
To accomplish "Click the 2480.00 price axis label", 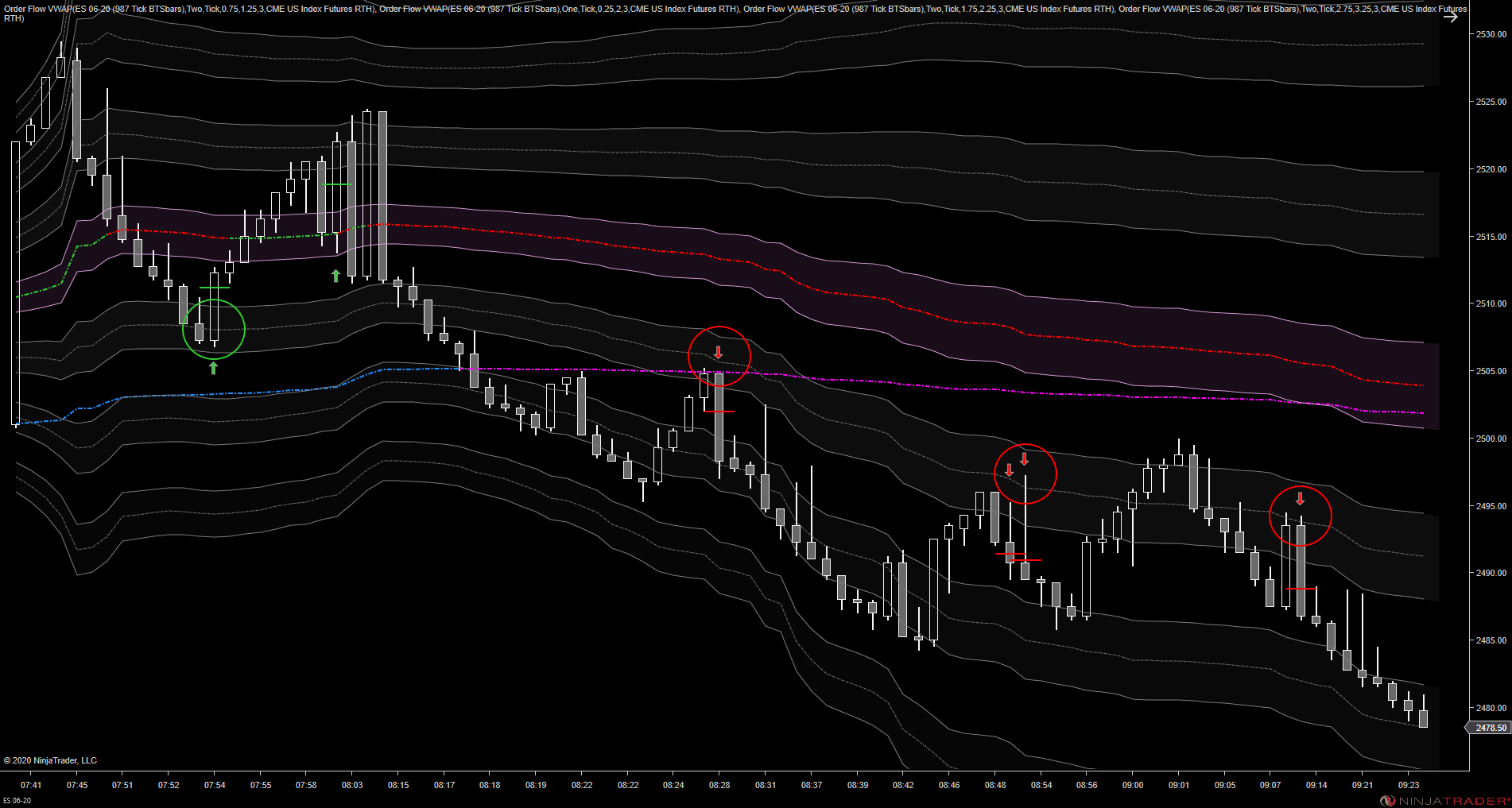I will (1491, 708).
